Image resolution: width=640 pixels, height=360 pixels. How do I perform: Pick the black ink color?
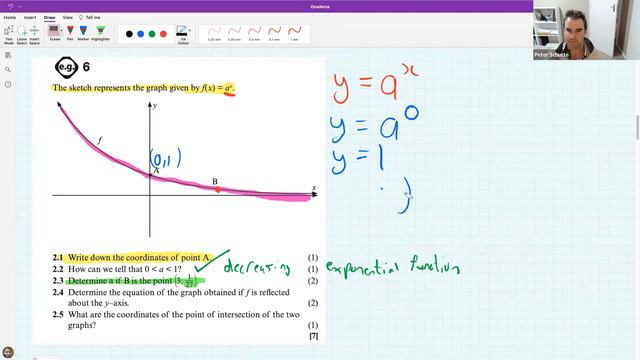coord(129,34)
